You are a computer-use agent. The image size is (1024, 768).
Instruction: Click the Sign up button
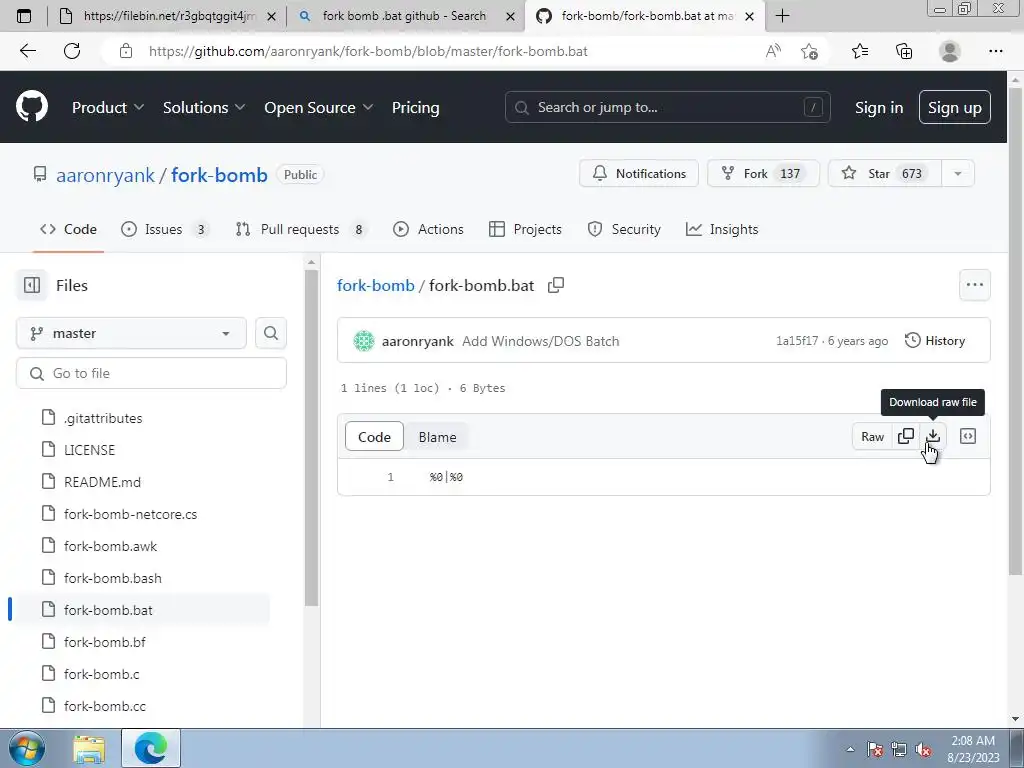955,107
